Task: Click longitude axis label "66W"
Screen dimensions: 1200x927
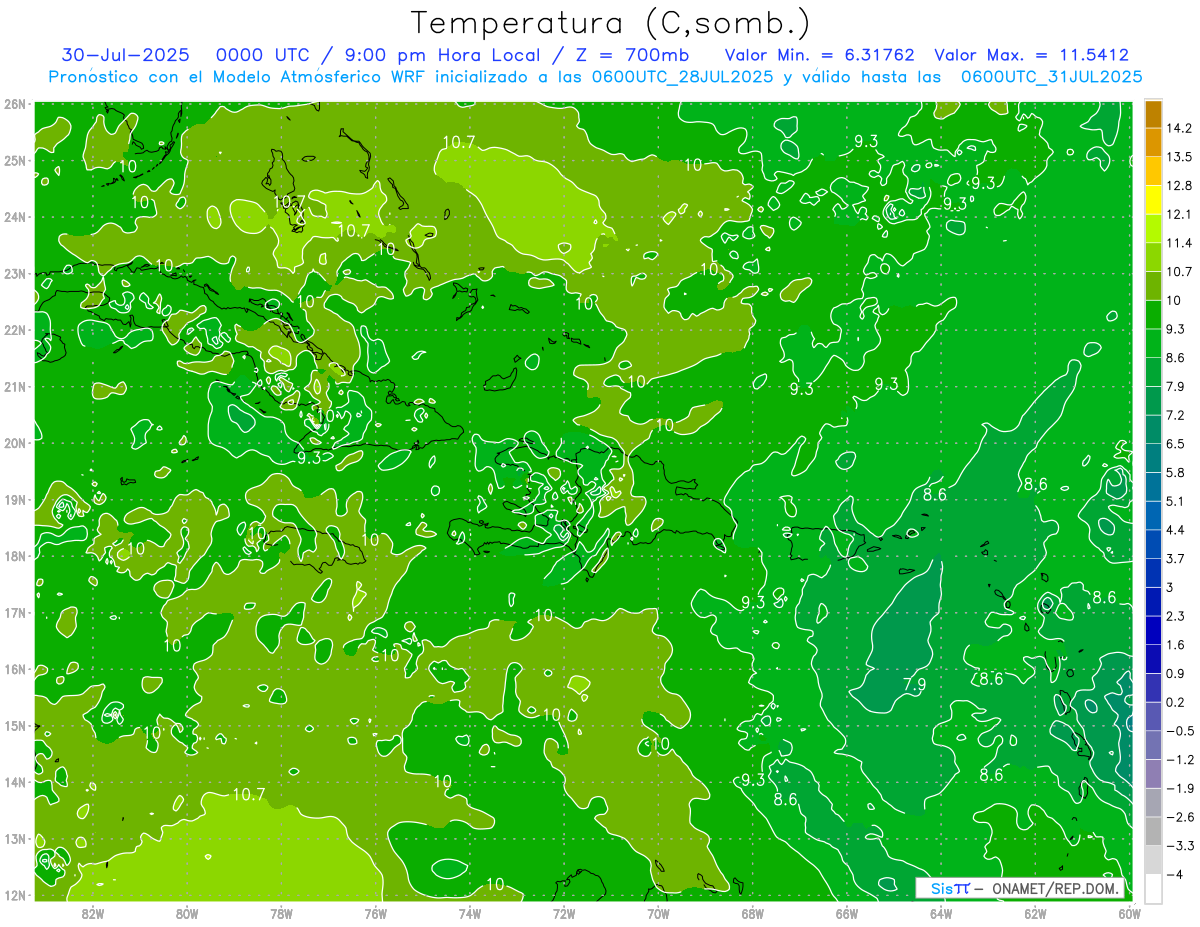Action: click(x=847, y=913)
